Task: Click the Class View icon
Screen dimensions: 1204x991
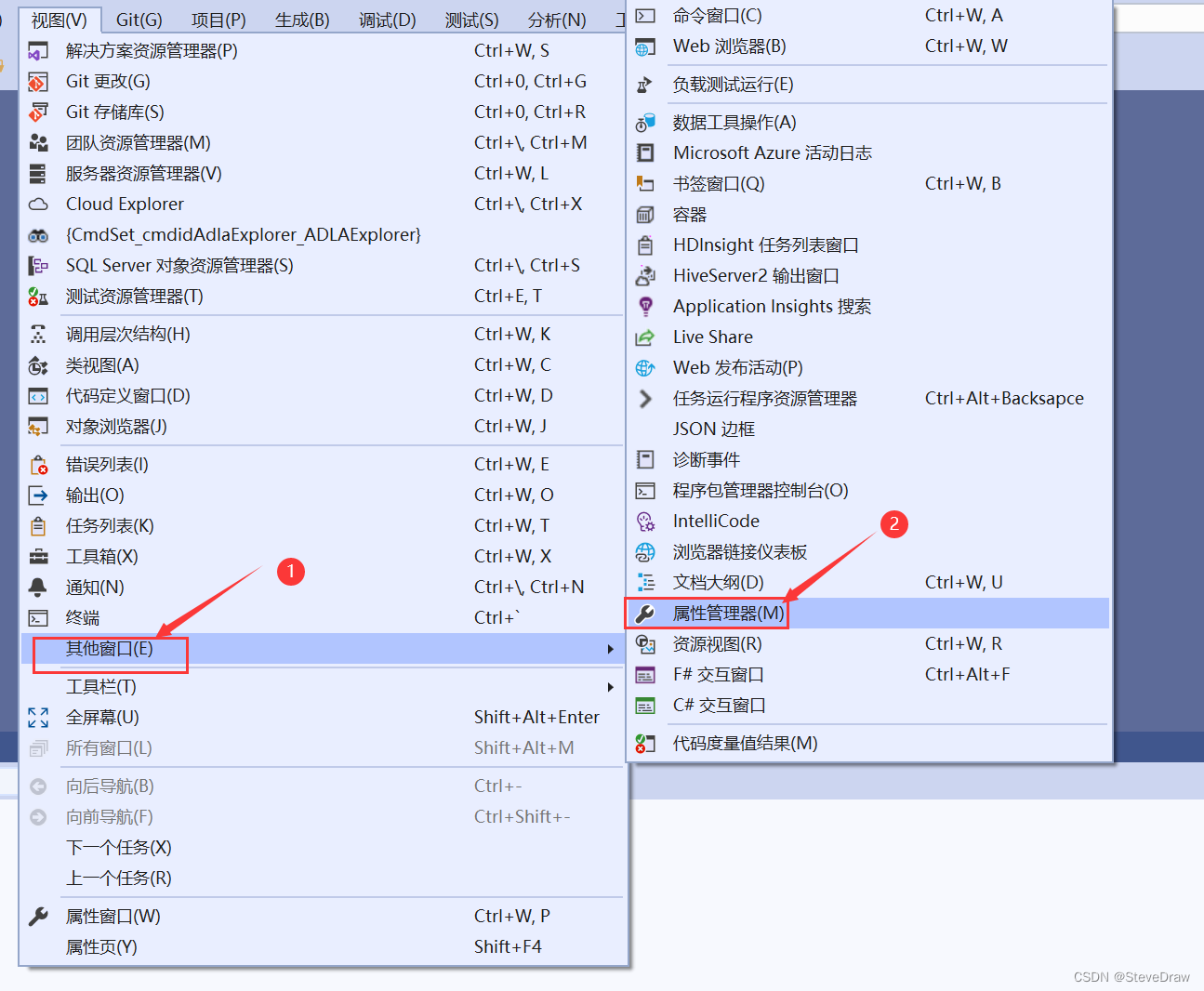Action: coord(38,365)
